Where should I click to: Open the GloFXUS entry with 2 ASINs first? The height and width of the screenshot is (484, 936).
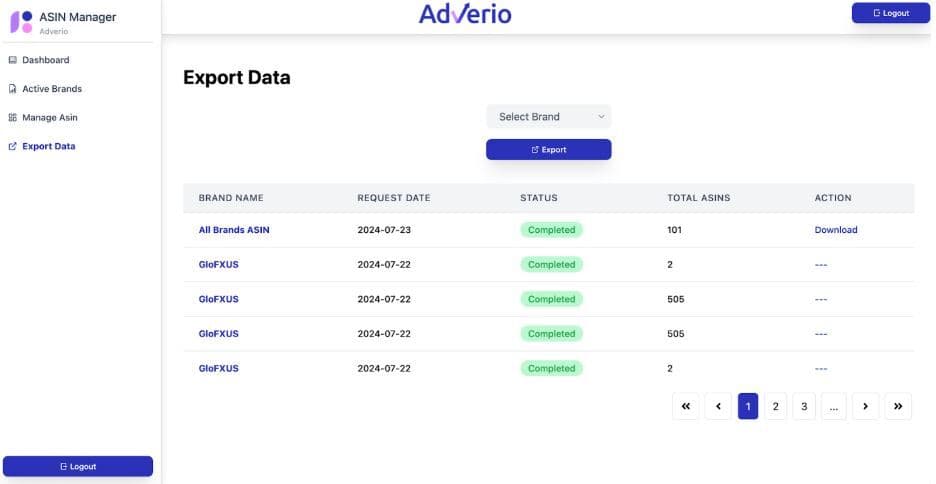218,264
